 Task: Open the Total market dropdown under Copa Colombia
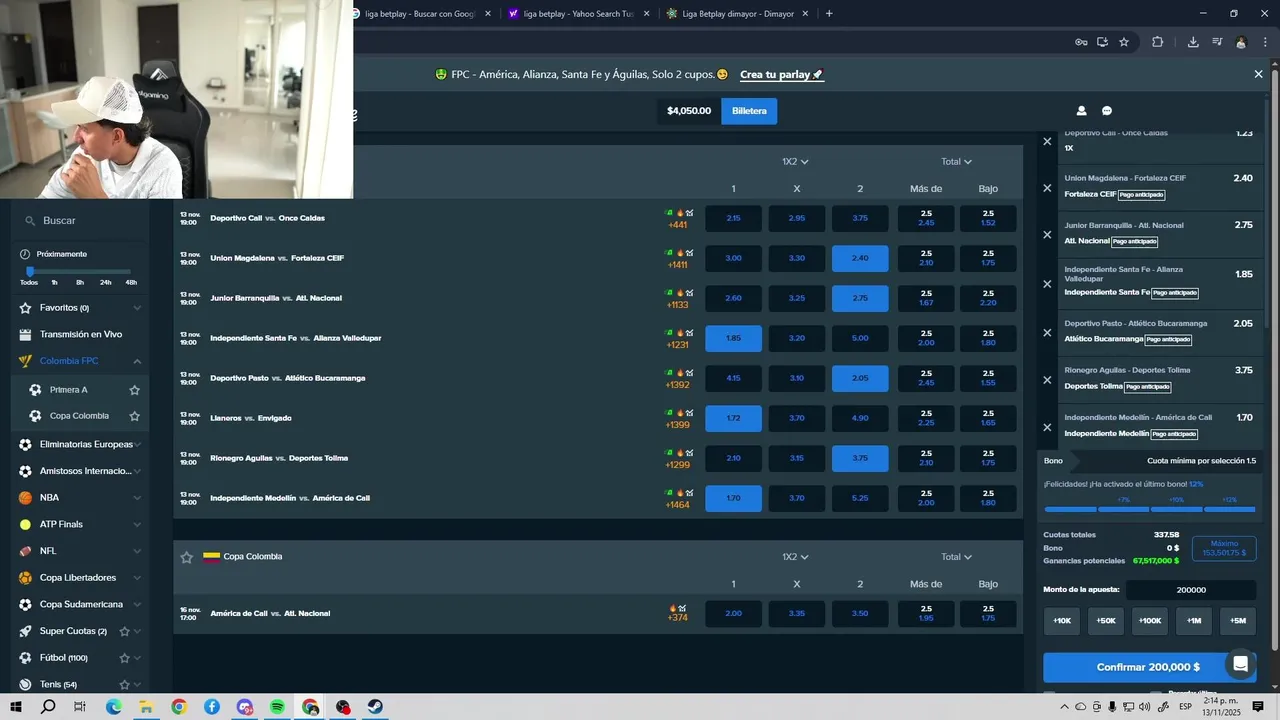point(956,557)
